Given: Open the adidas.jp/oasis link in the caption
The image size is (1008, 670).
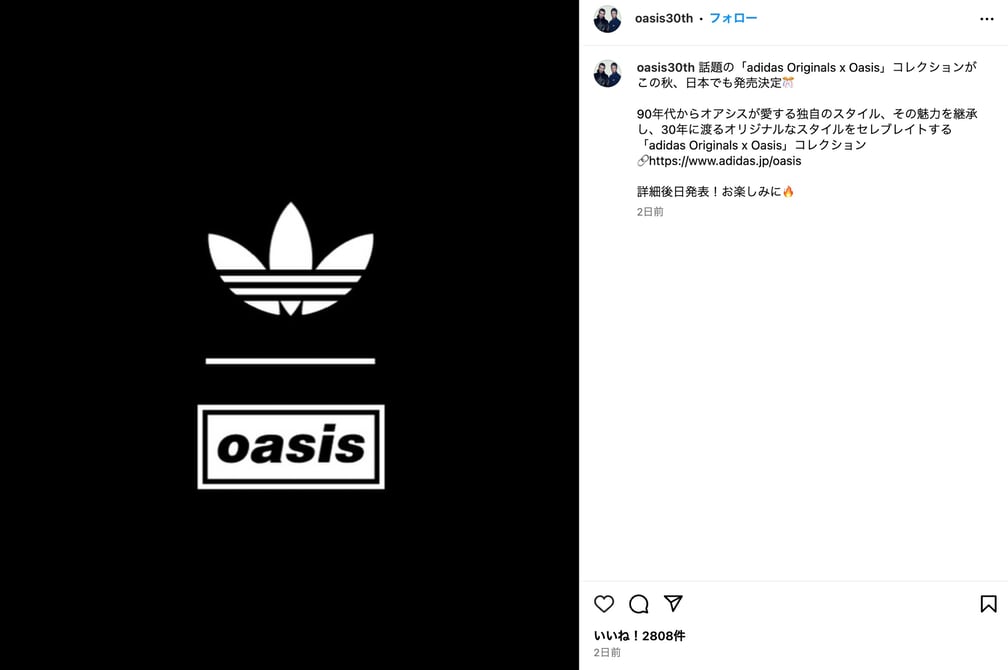Looking at the screenshot, I should coord(725,161).
